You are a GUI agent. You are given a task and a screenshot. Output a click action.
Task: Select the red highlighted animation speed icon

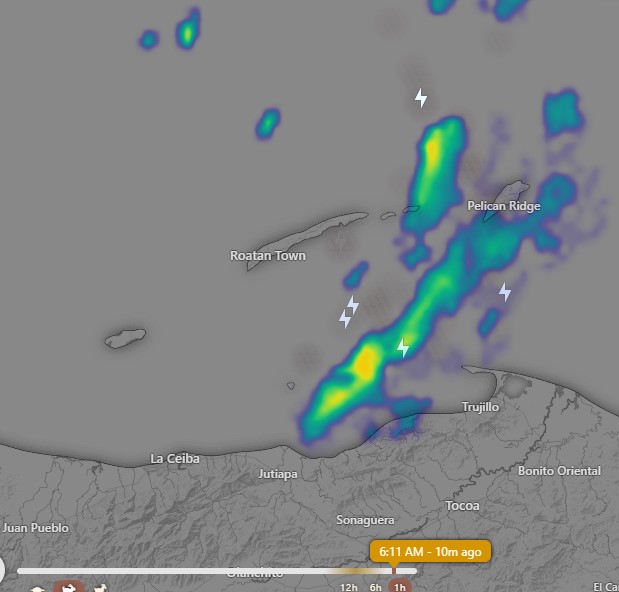pyautogui.click(x=69, y=587)
